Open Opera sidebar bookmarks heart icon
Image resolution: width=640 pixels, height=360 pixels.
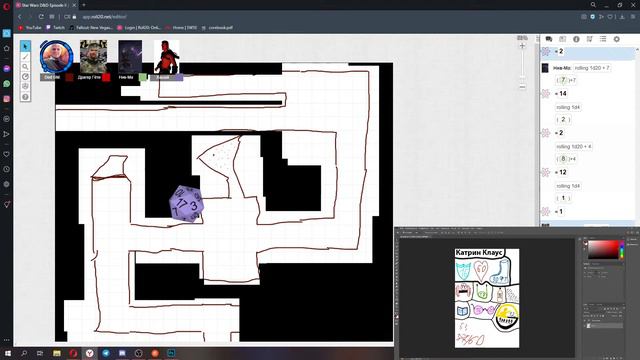7,154
